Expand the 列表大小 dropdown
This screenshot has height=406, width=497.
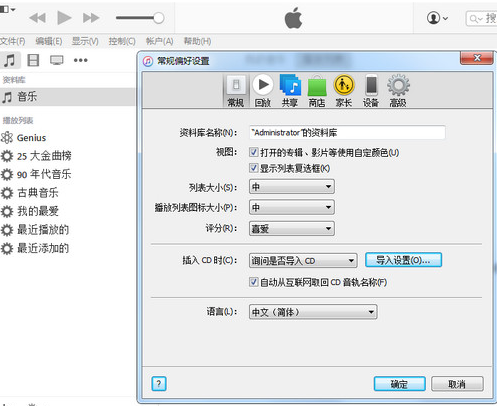[x=292, y=186]
